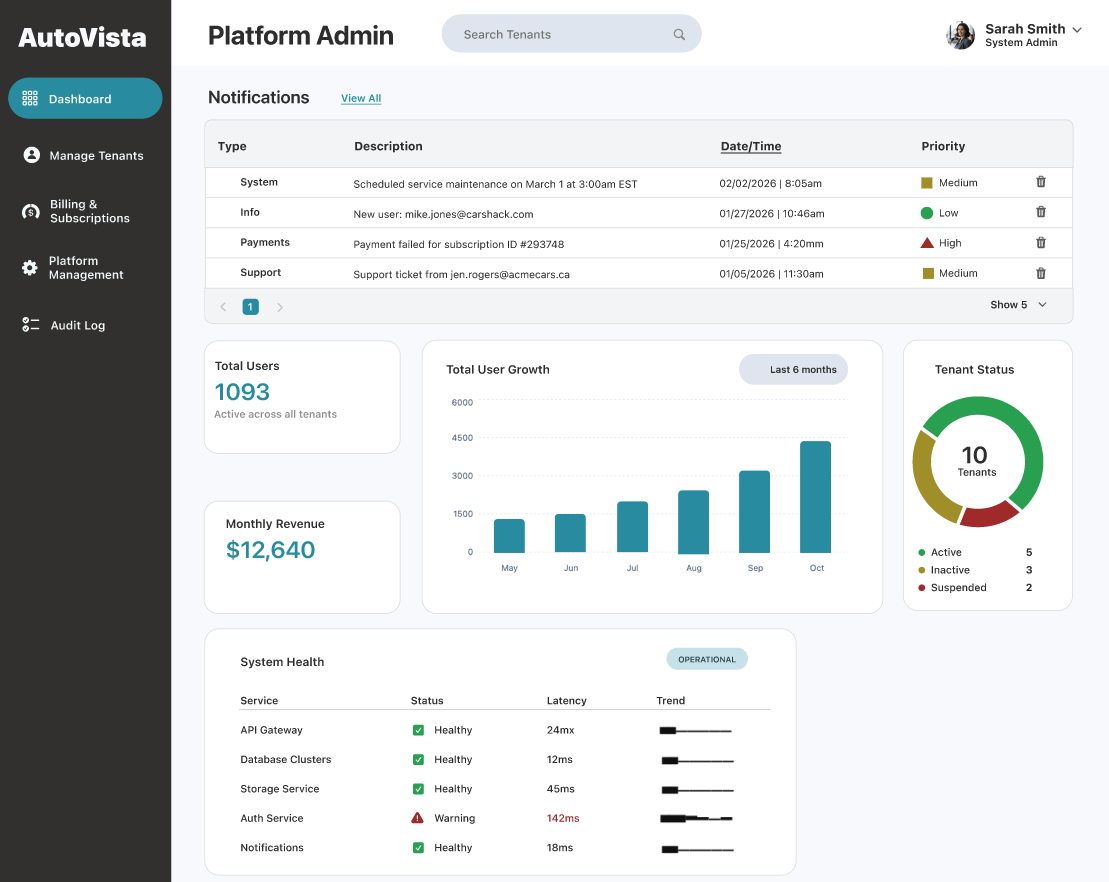Click the Audit Log checklist icon
The height and width of the screenshot is (882, 1109).
pos(30,325)
